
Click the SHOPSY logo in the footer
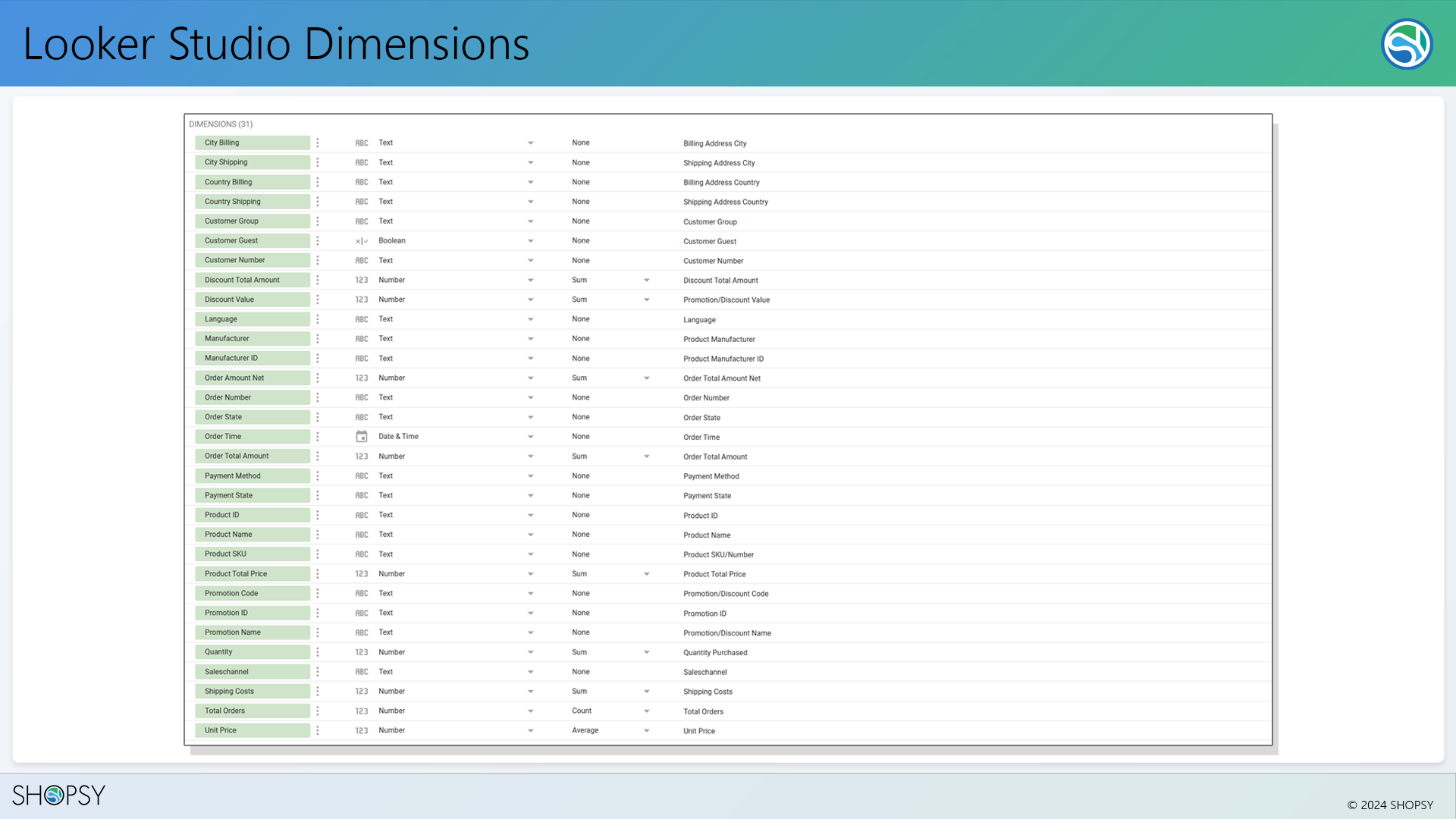click(58, 795)
